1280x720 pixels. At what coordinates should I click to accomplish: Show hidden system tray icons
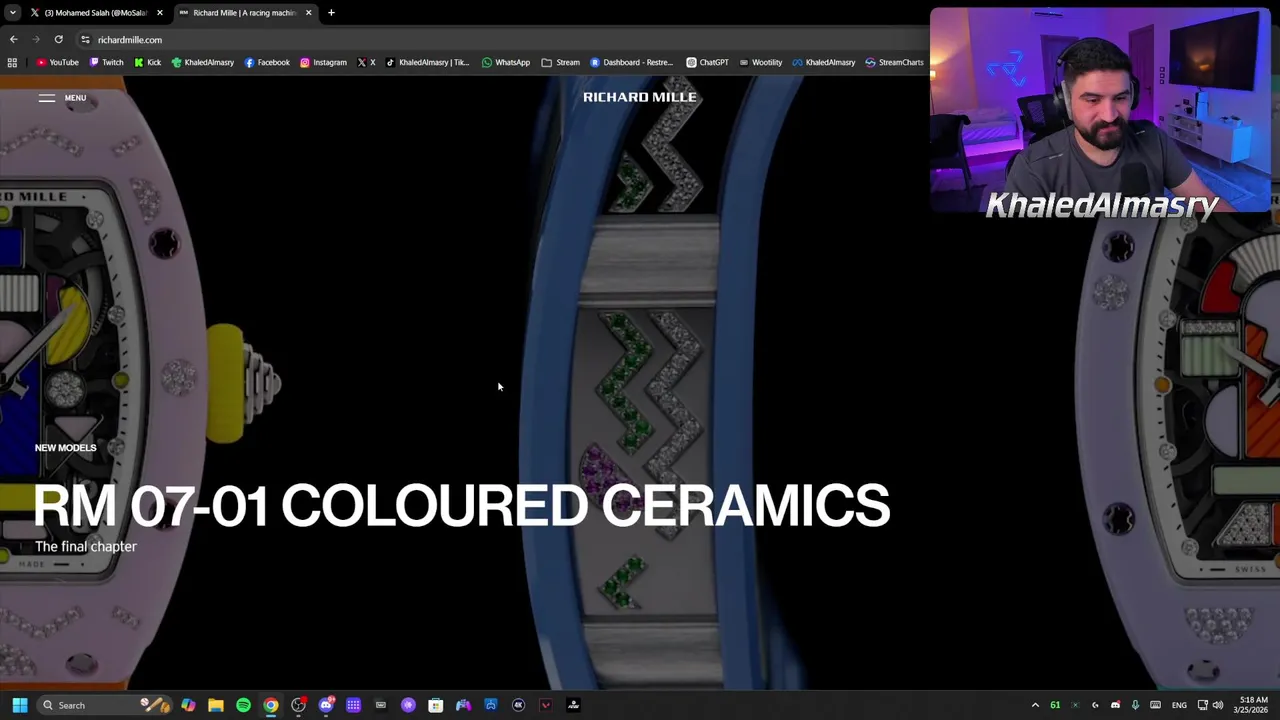[x=1035, y=705]
